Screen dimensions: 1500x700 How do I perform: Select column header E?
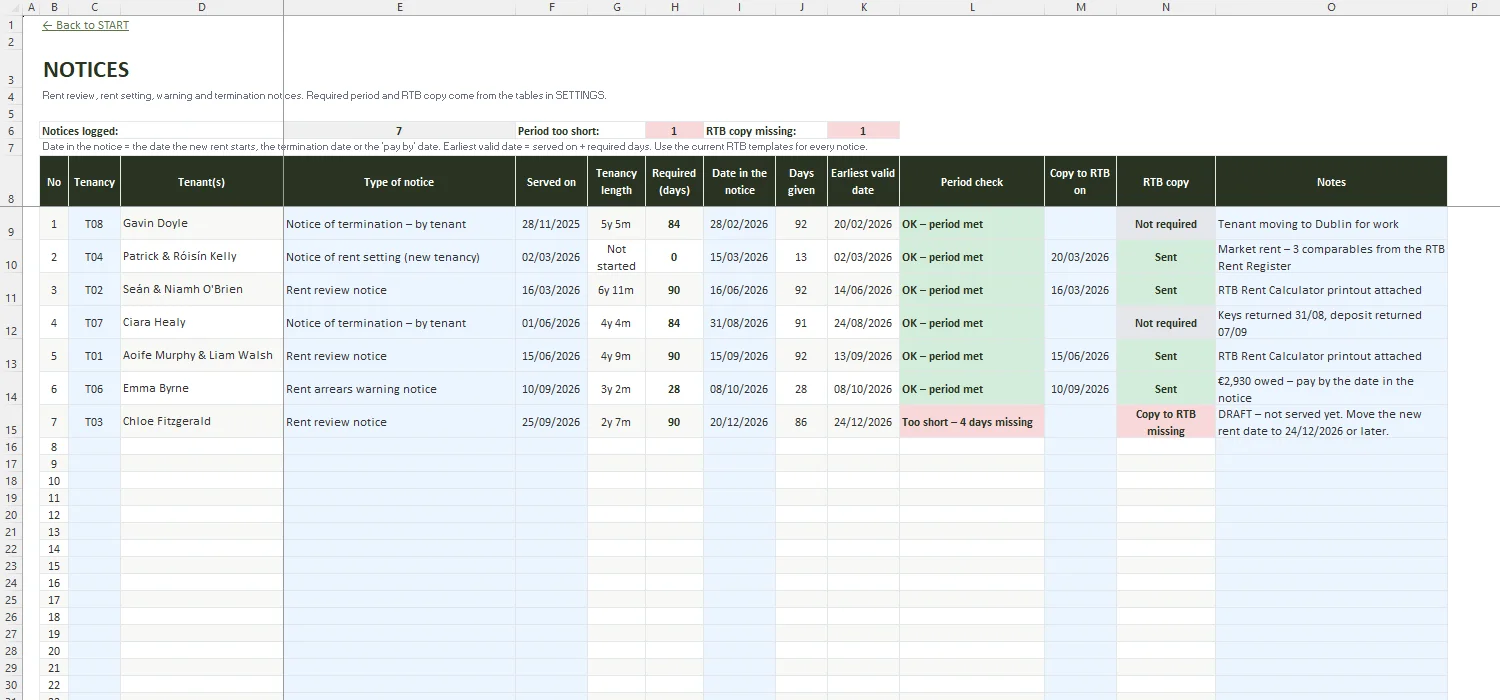tap(400, 7)
